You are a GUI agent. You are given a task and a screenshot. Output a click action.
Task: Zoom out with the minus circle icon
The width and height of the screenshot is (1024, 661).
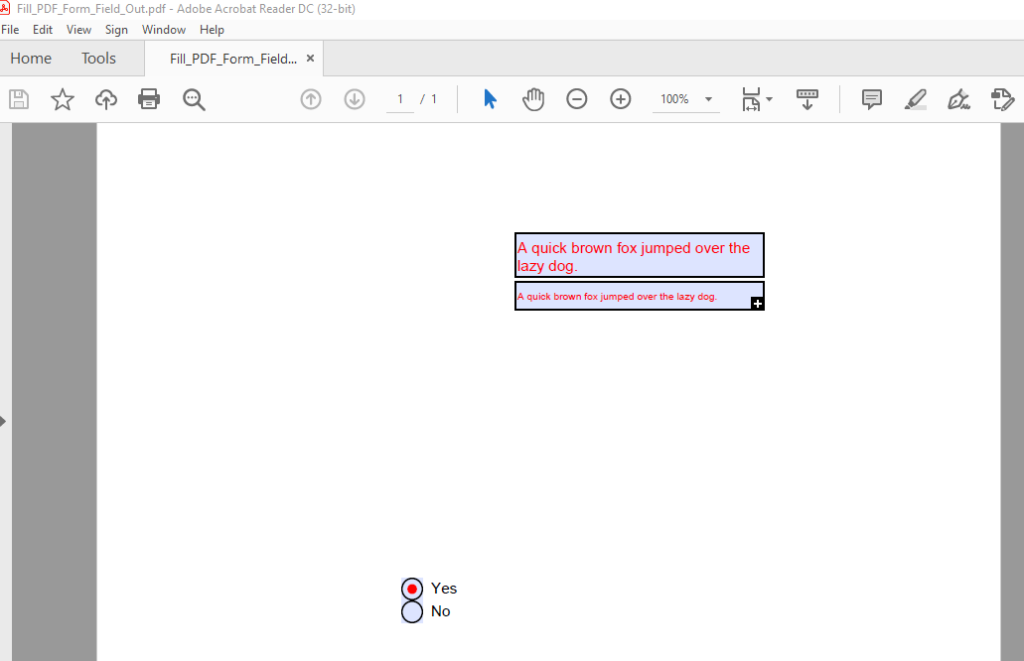point(577,99)
